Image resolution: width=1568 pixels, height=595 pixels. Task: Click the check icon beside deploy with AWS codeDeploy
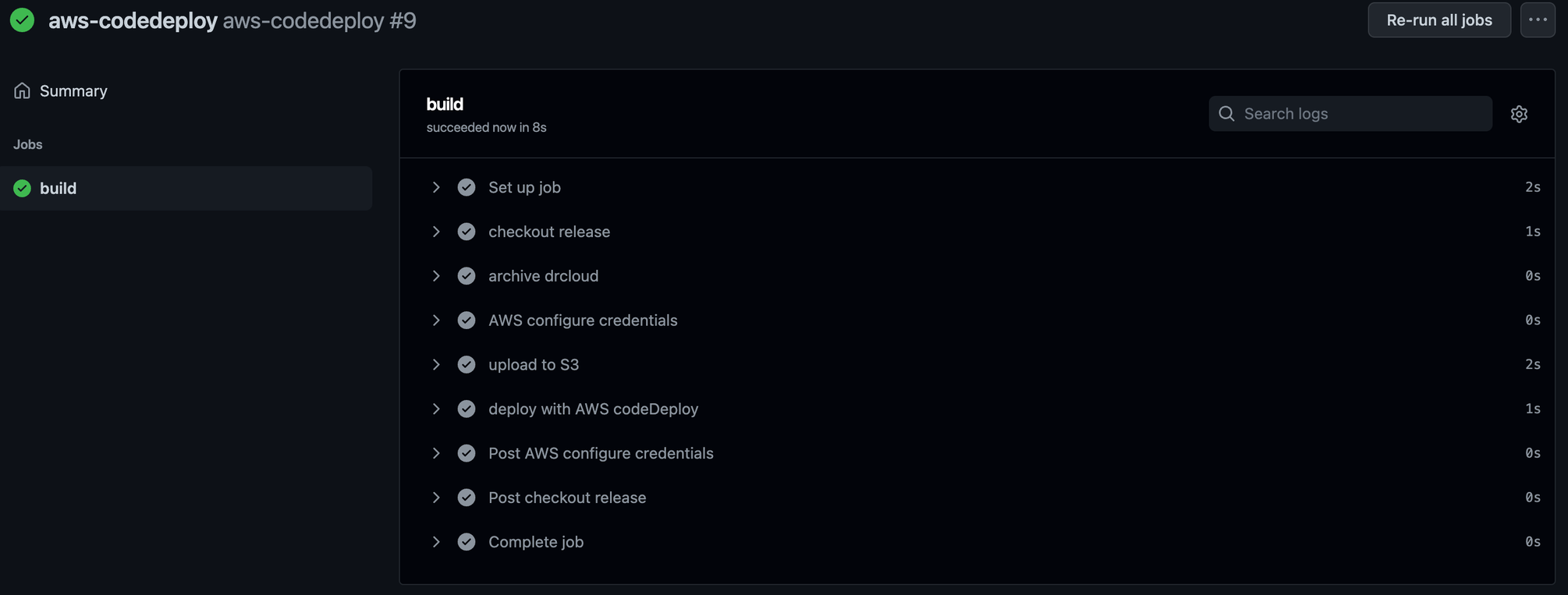[x=466, y=409]
